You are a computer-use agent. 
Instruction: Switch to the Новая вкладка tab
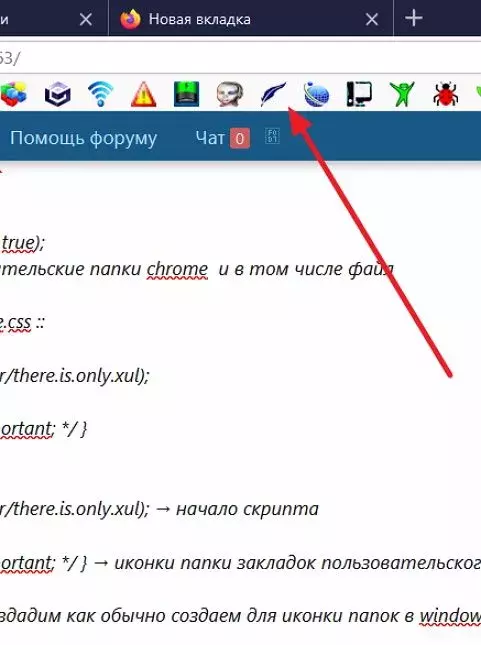point(251,19)
